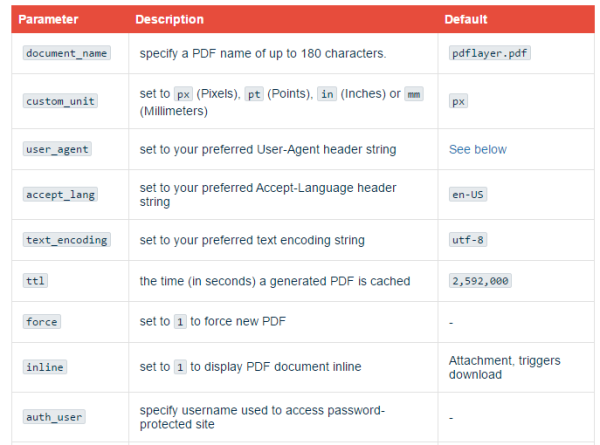Click the 'See below' link

tap(478, 149)
